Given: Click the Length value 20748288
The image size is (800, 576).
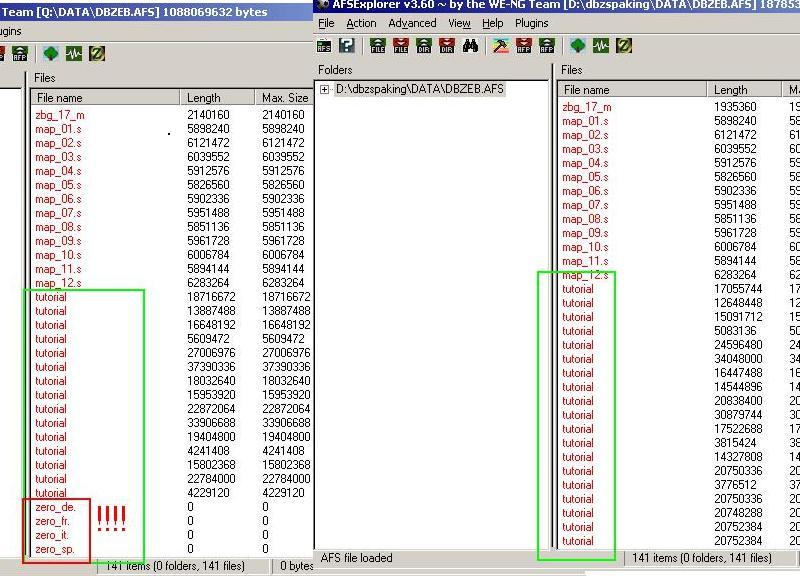Looking at the screenshot, I should pos(738,513).
